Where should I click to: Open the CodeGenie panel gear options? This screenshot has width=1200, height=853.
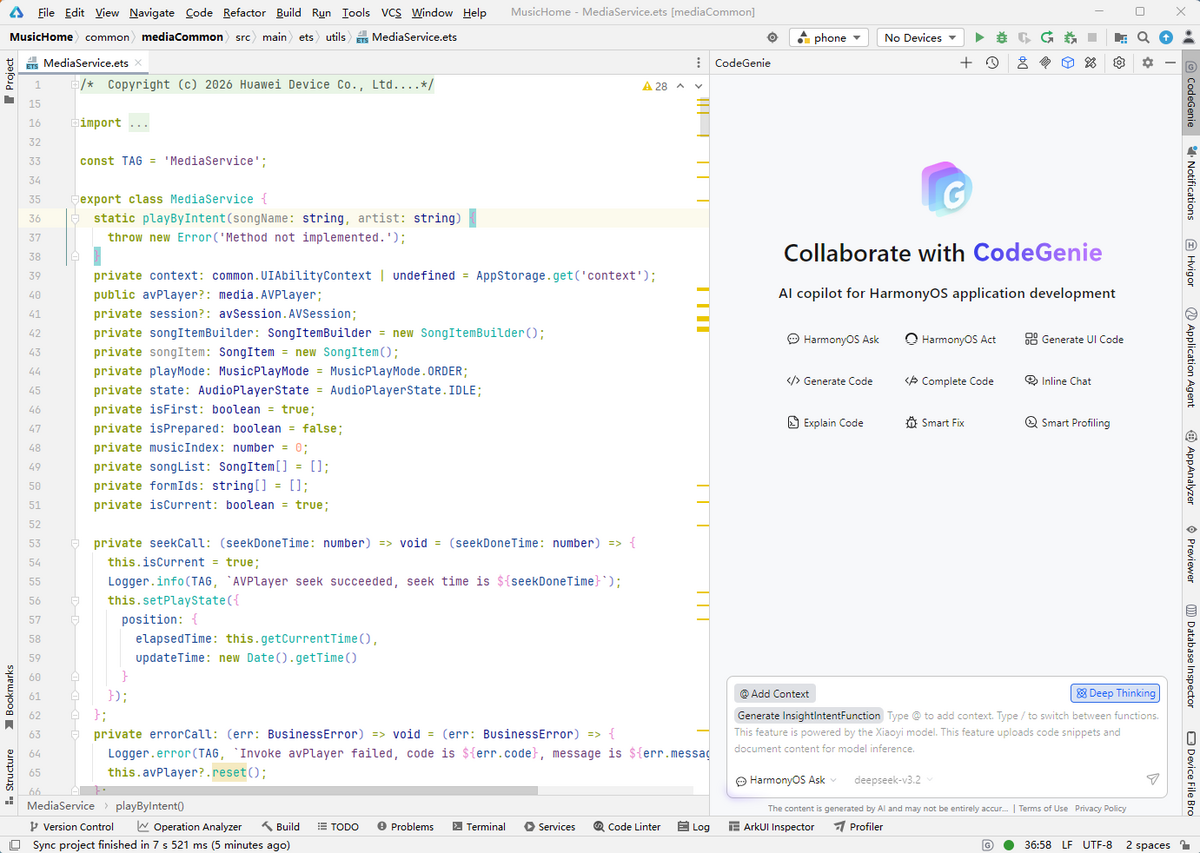(1147, 62)
